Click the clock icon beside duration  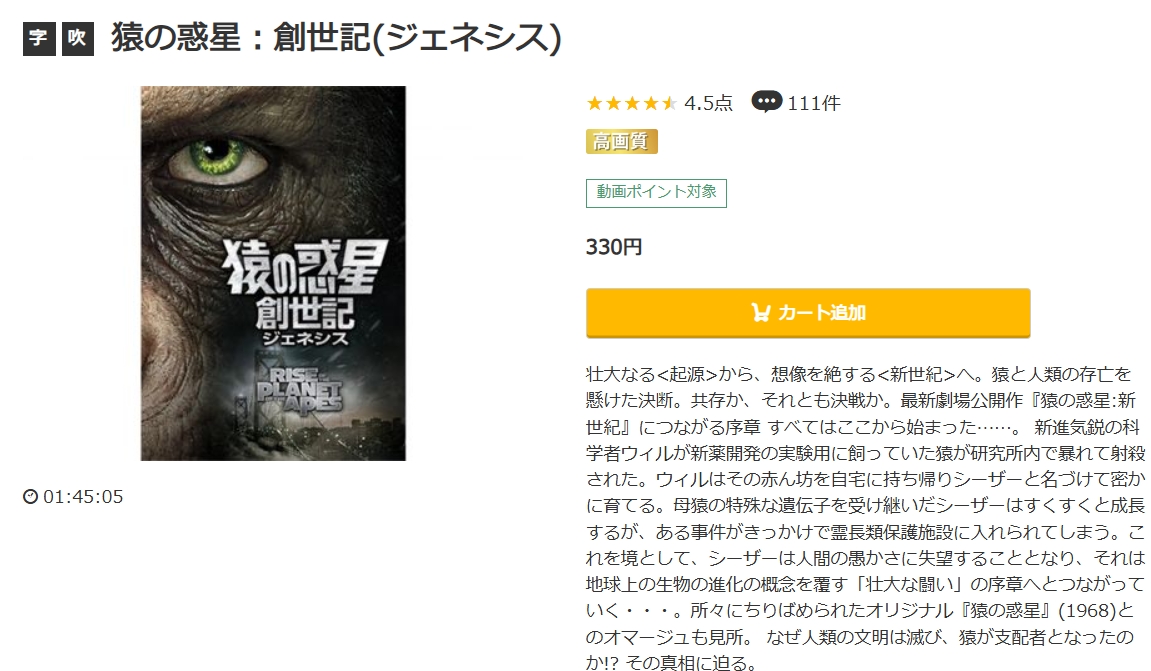30,497
